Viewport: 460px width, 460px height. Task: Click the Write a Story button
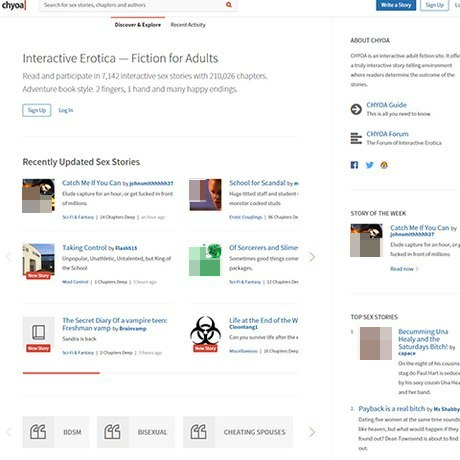click(396, 5)
